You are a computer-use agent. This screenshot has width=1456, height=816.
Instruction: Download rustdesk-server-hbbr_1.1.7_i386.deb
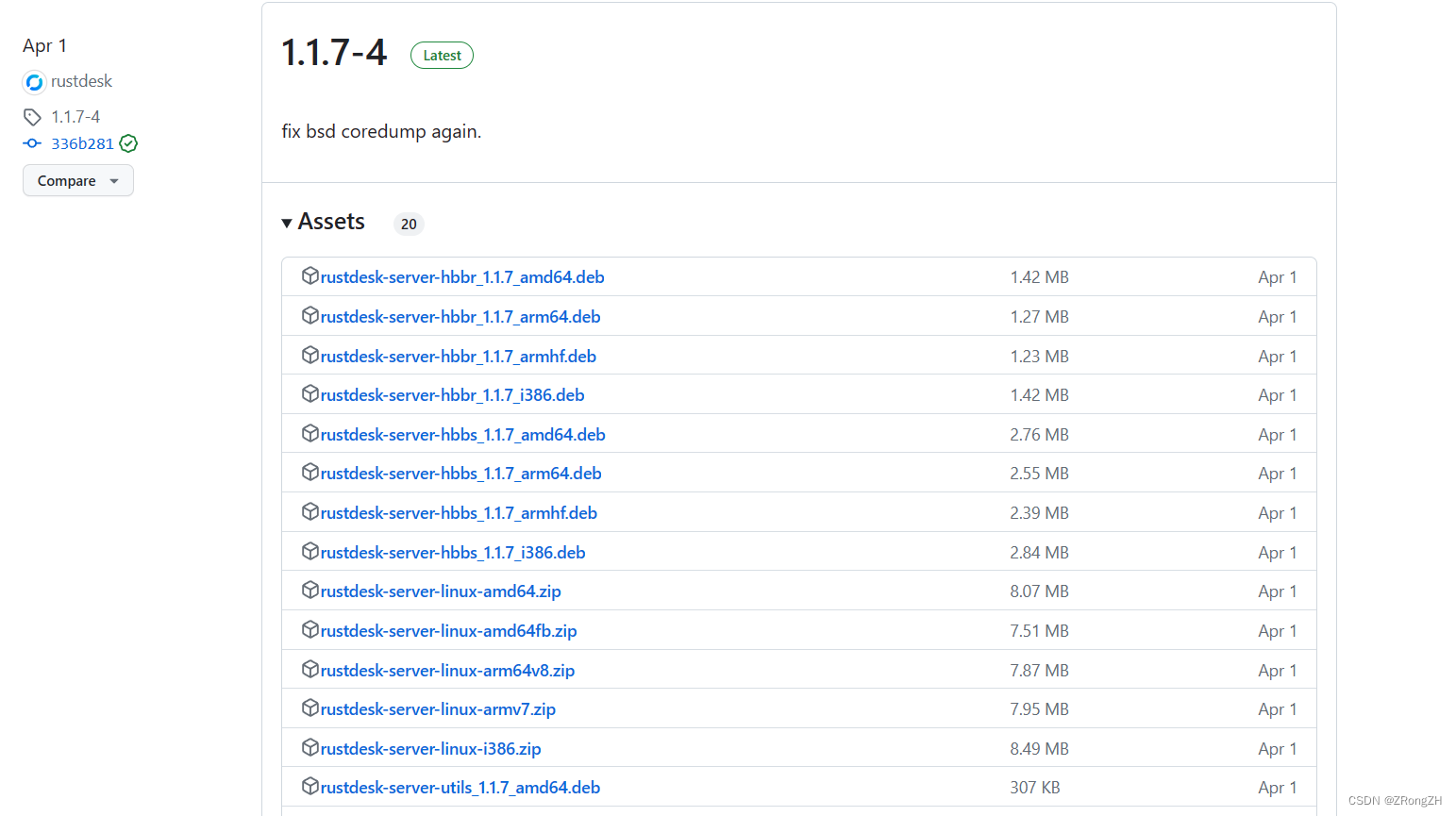(x=453, y=395)
